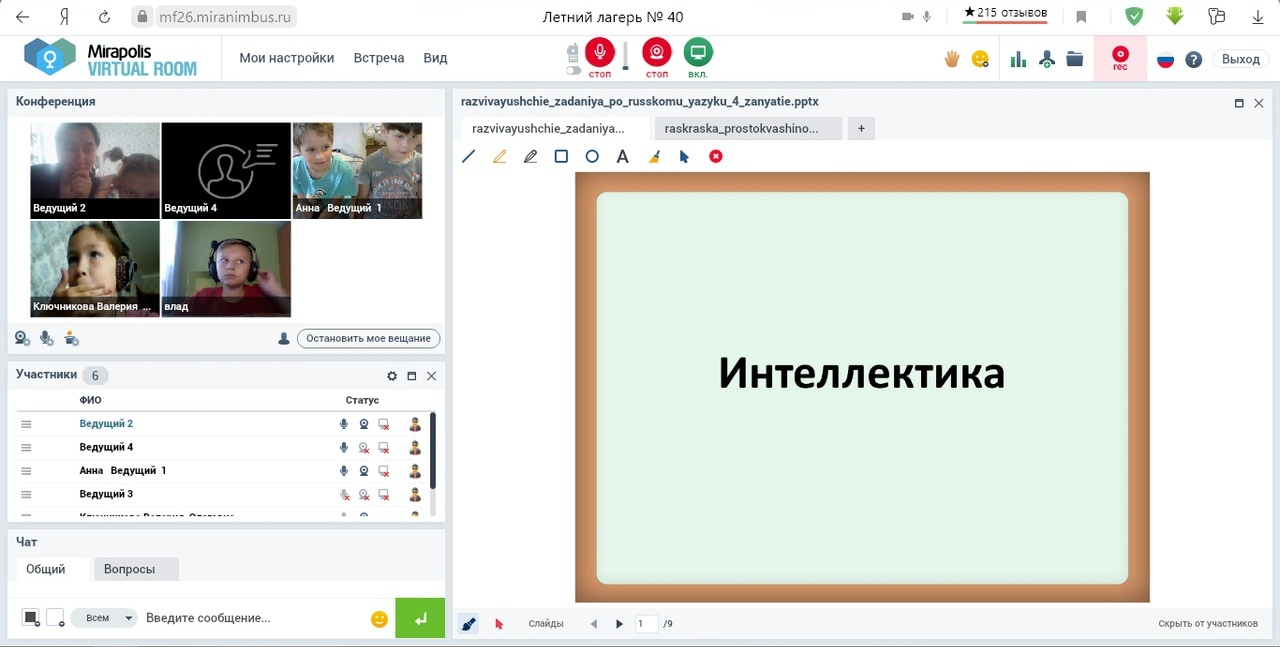The height and width of the screenshot is (647, 1280).
Task: Select drawing mode brush icon below slide
Action: point(469,624)
